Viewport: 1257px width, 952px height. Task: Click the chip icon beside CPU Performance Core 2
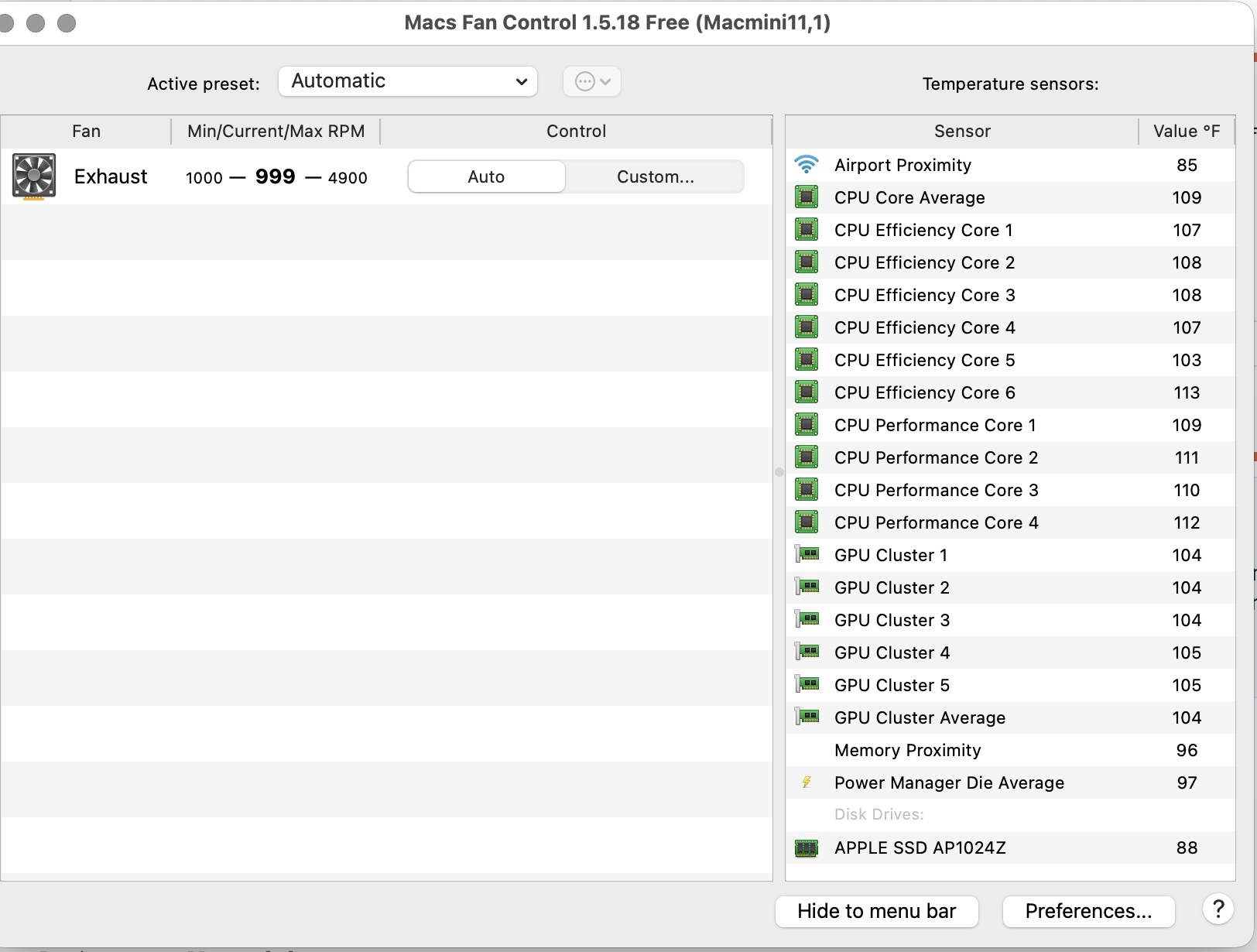coord(807,457)
